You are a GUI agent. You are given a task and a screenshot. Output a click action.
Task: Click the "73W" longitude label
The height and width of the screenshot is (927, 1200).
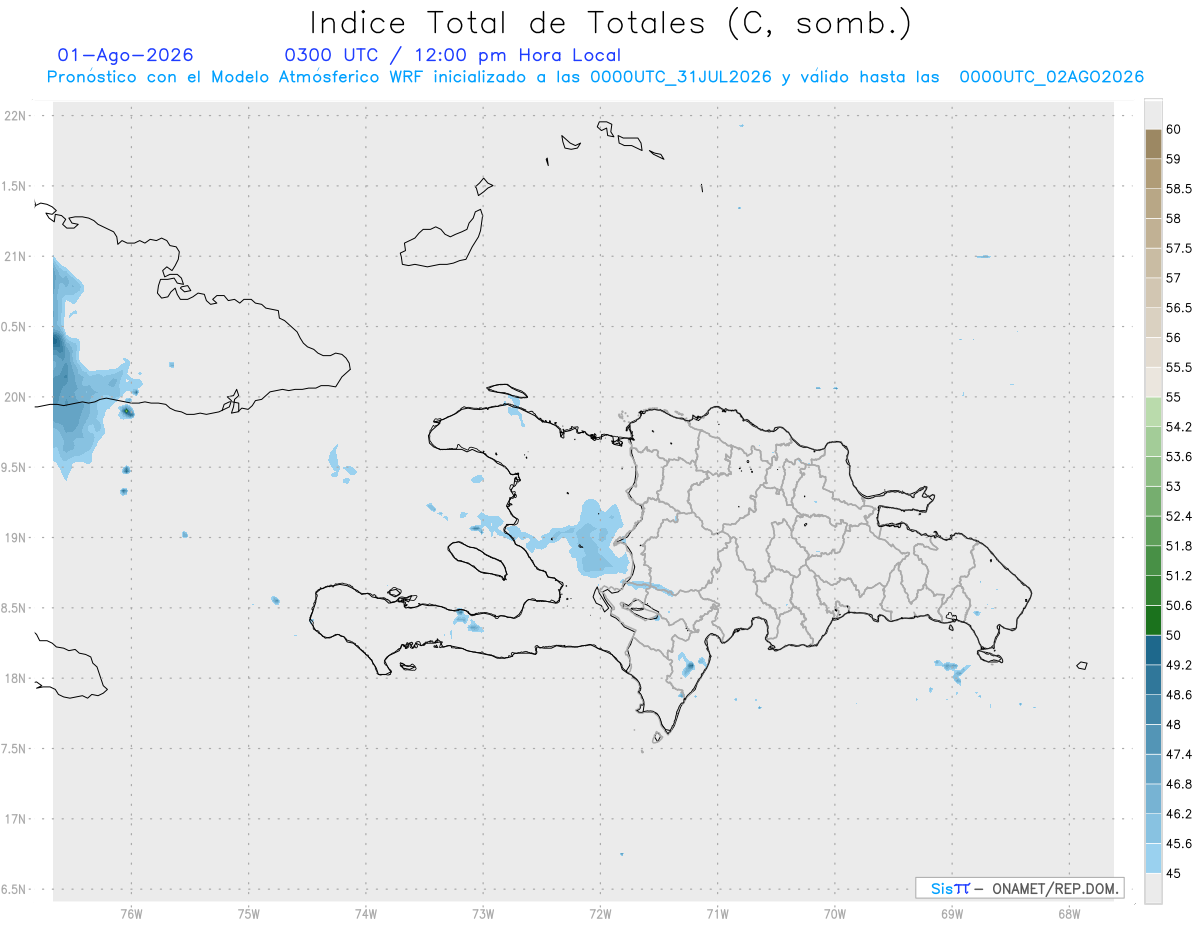[482, 913]
